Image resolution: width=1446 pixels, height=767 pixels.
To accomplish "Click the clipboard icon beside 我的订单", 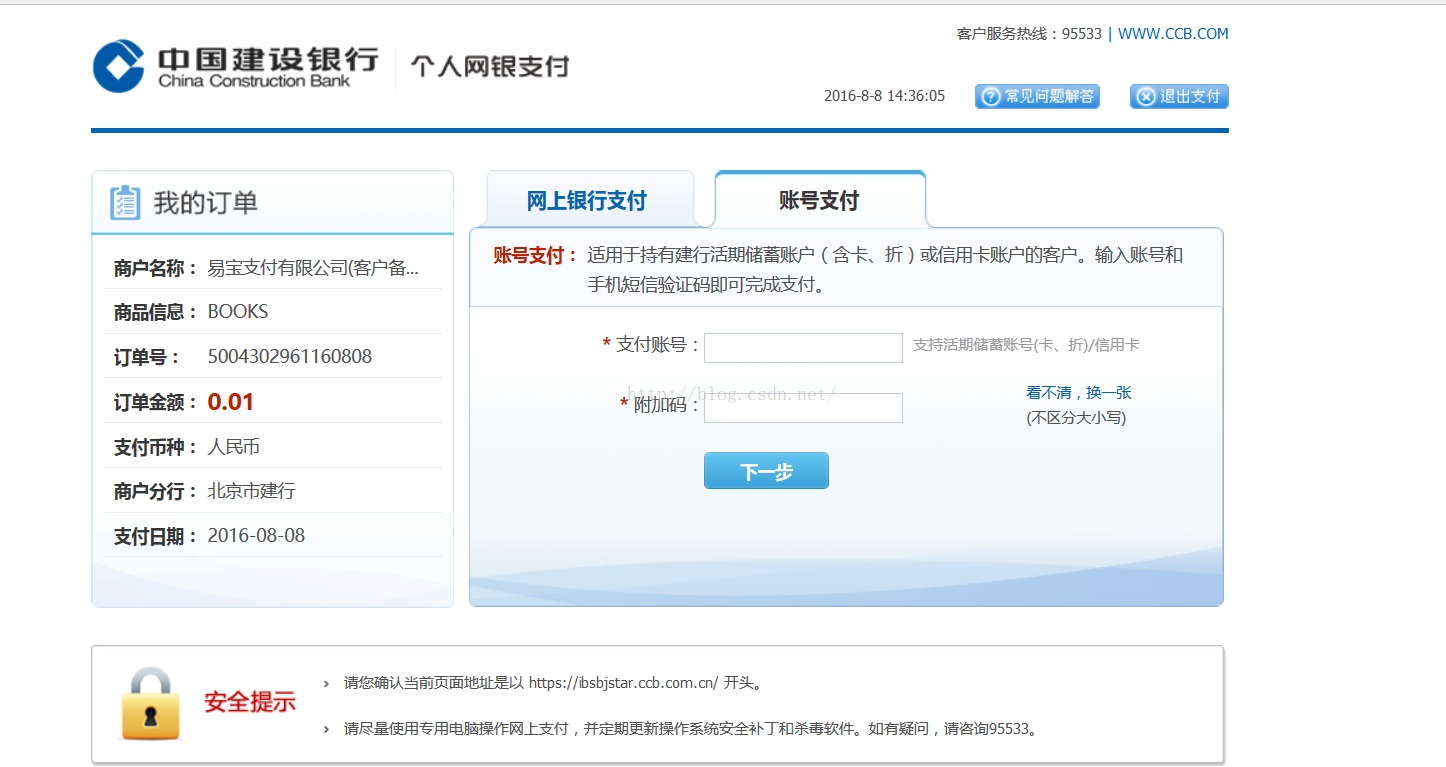I will click(x=125, y=203).
